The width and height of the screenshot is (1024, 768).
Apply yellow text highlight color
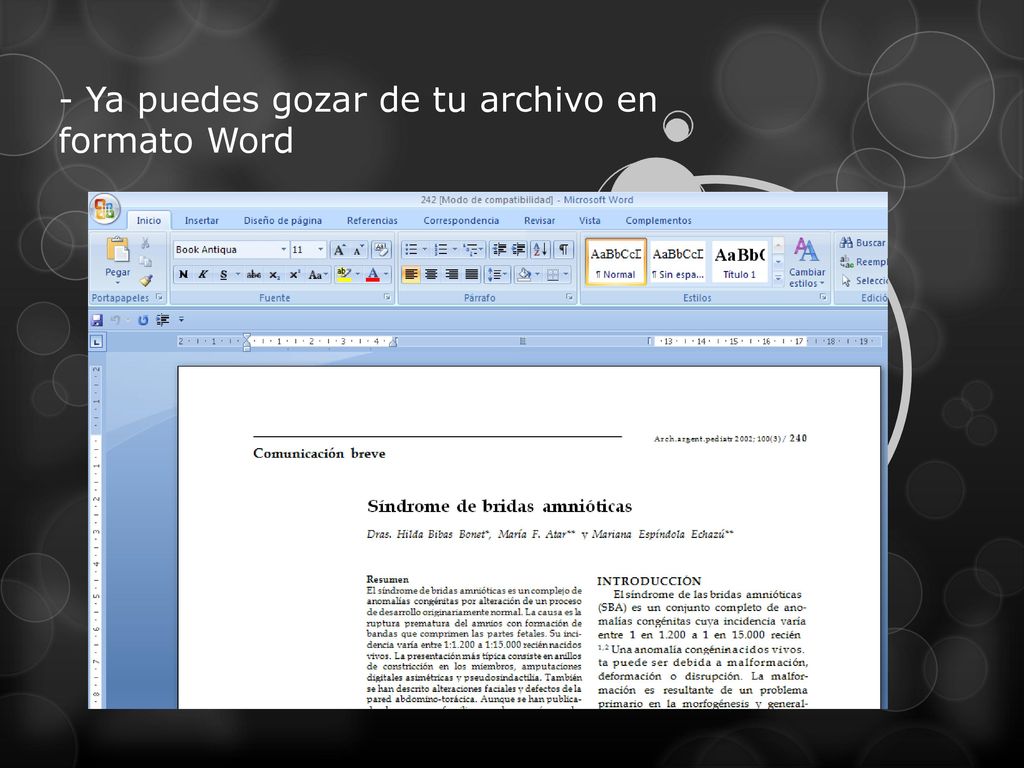click(x=344, y=274)
